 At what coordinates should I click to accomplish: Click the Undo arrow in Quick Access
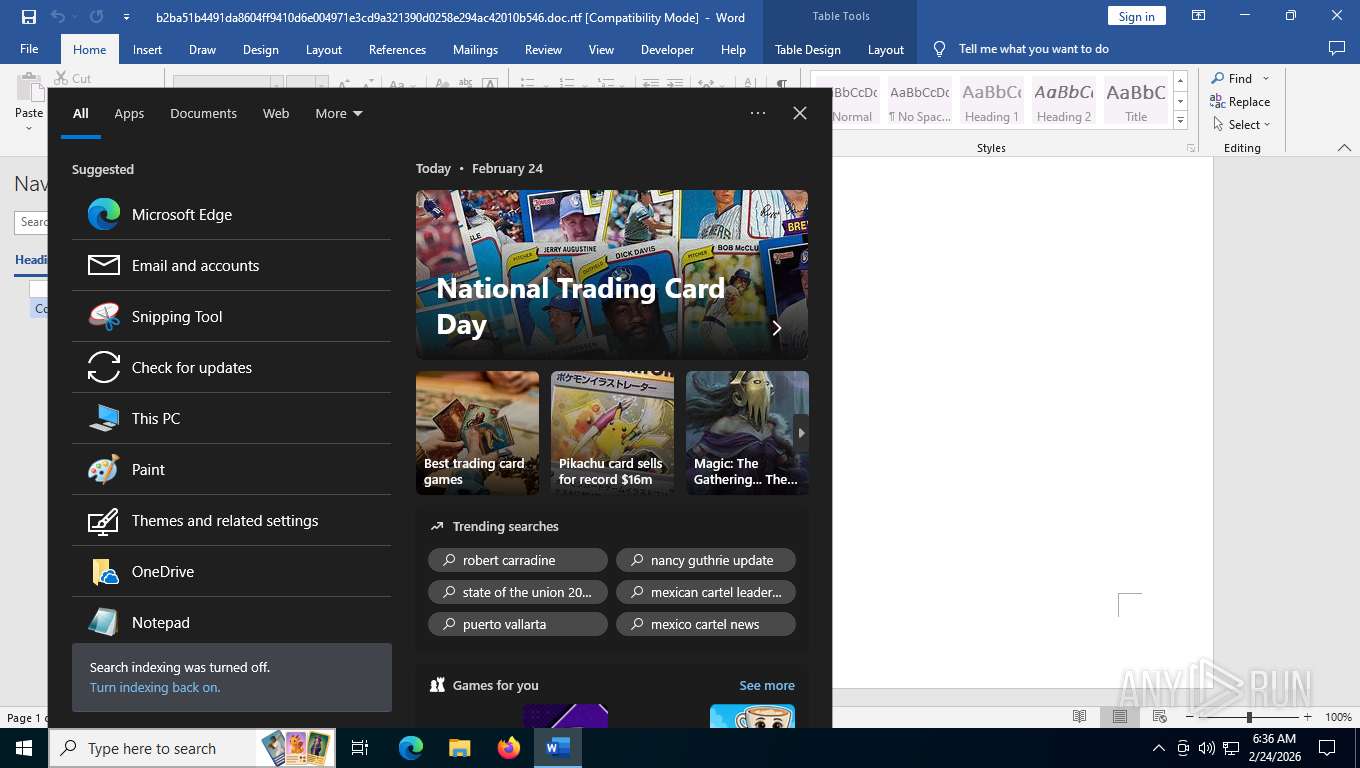click(x=57, y=17)
